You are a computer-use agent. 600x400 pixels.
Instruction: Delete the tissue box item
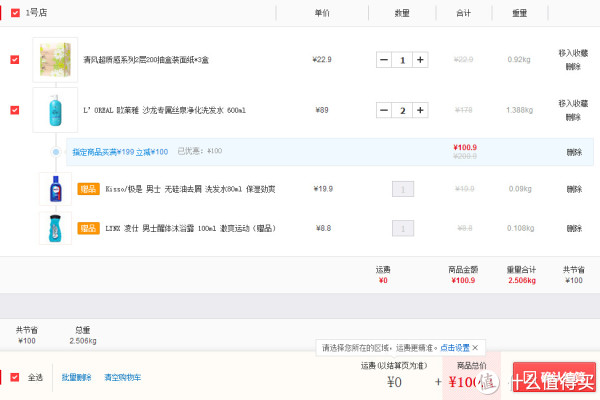click(x=573, y=67)
